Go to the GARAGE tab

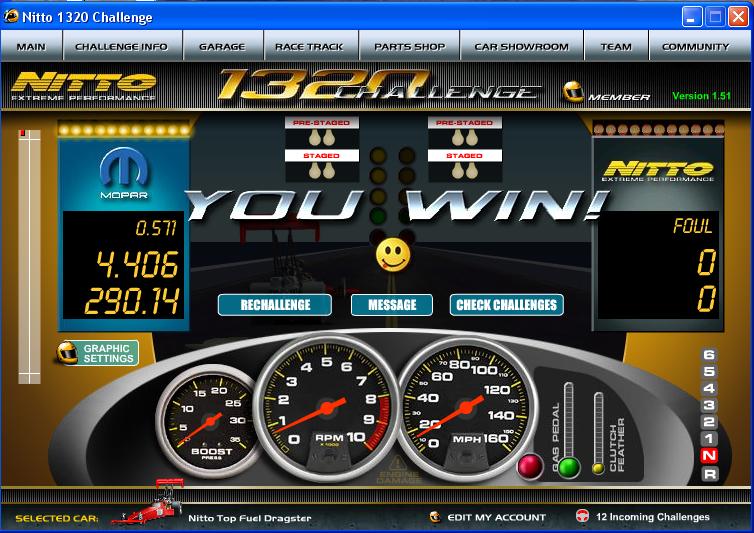click(x=223, y=47)
